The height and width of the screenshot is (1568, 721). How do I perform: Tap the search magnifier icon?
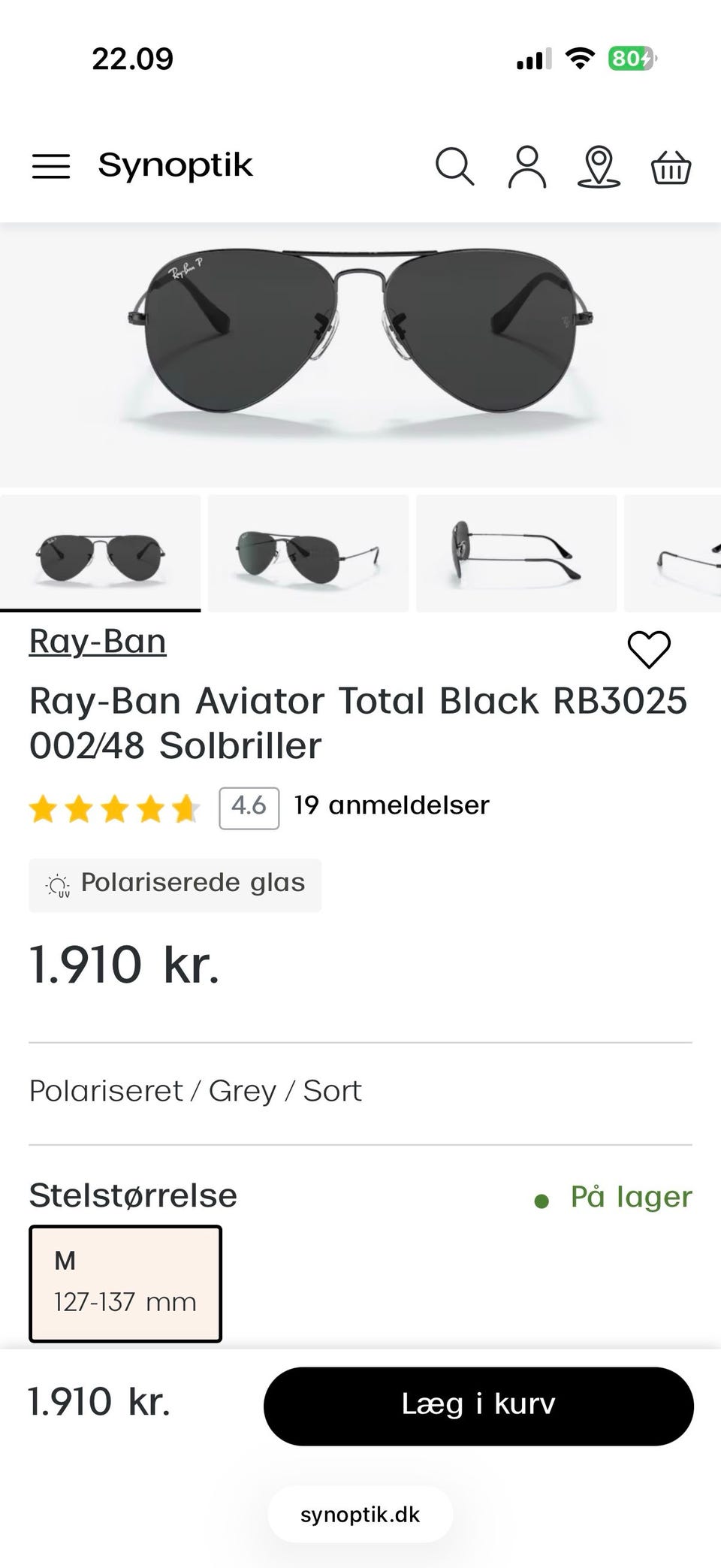pyautogui.click(x=454, y=166)
